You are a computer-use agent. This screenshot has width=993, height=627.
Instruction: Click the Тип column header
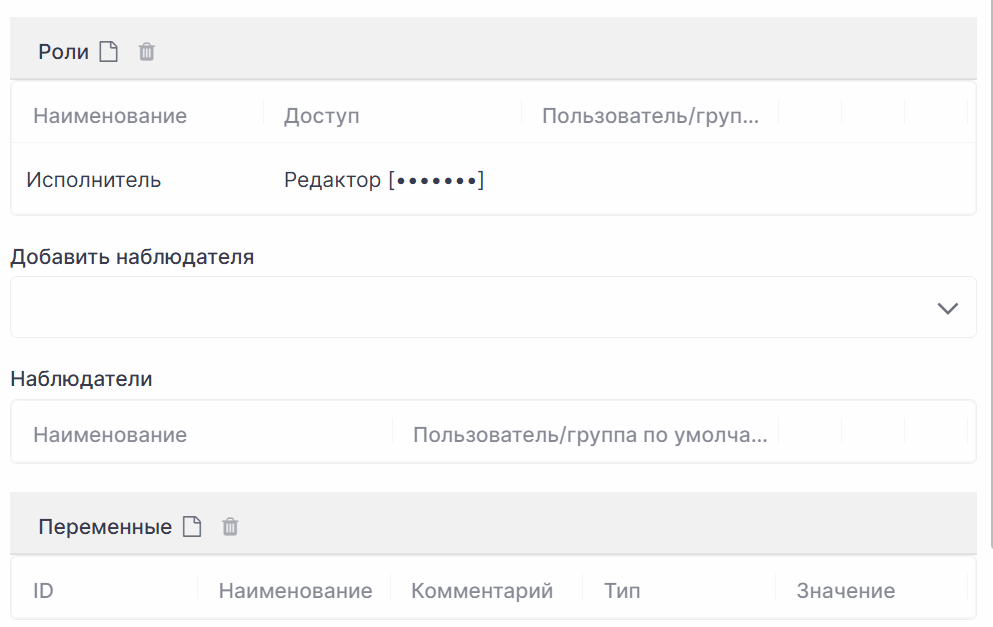coord(622,591)
